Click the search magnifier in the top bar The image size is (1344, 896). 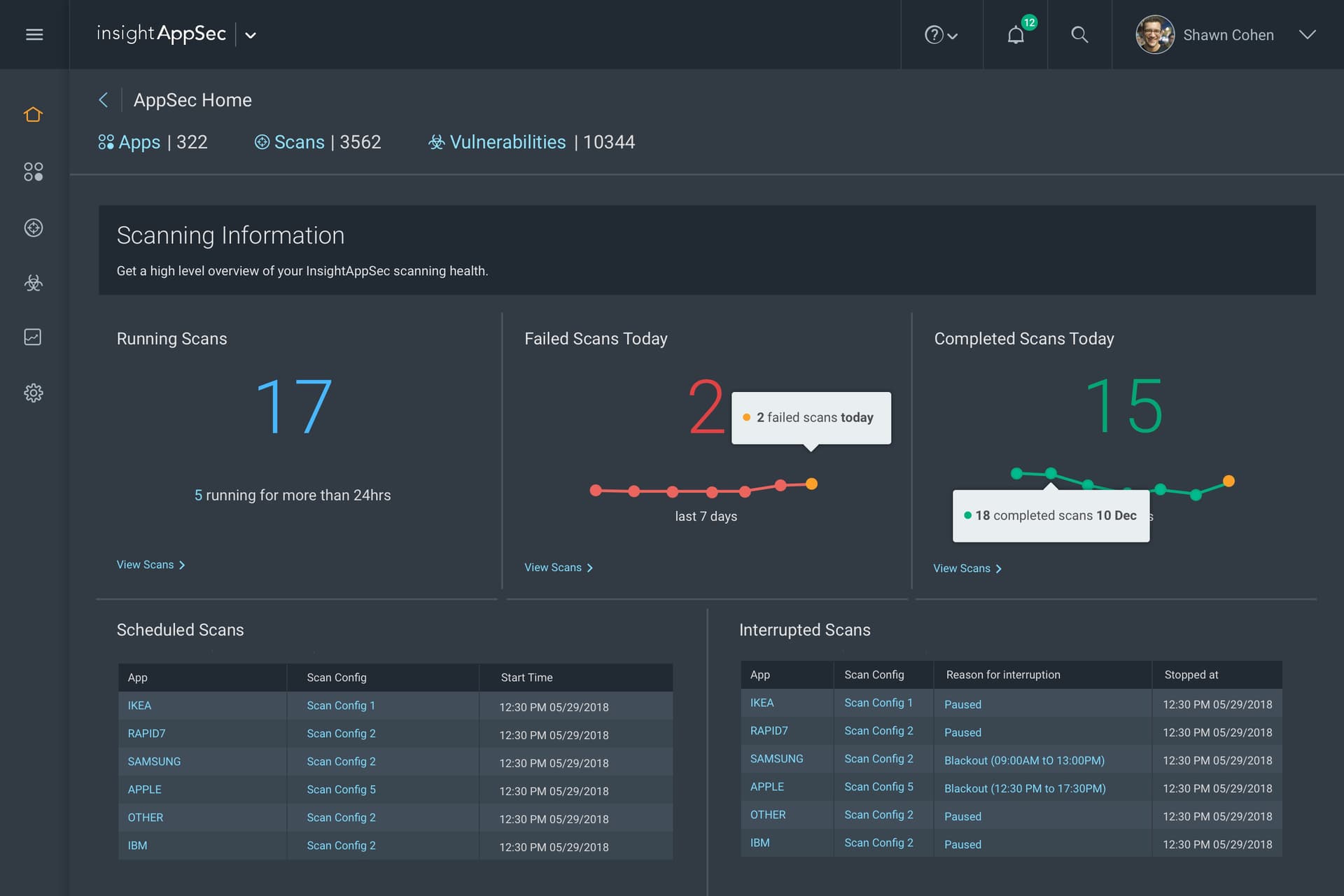point(1079,34)
